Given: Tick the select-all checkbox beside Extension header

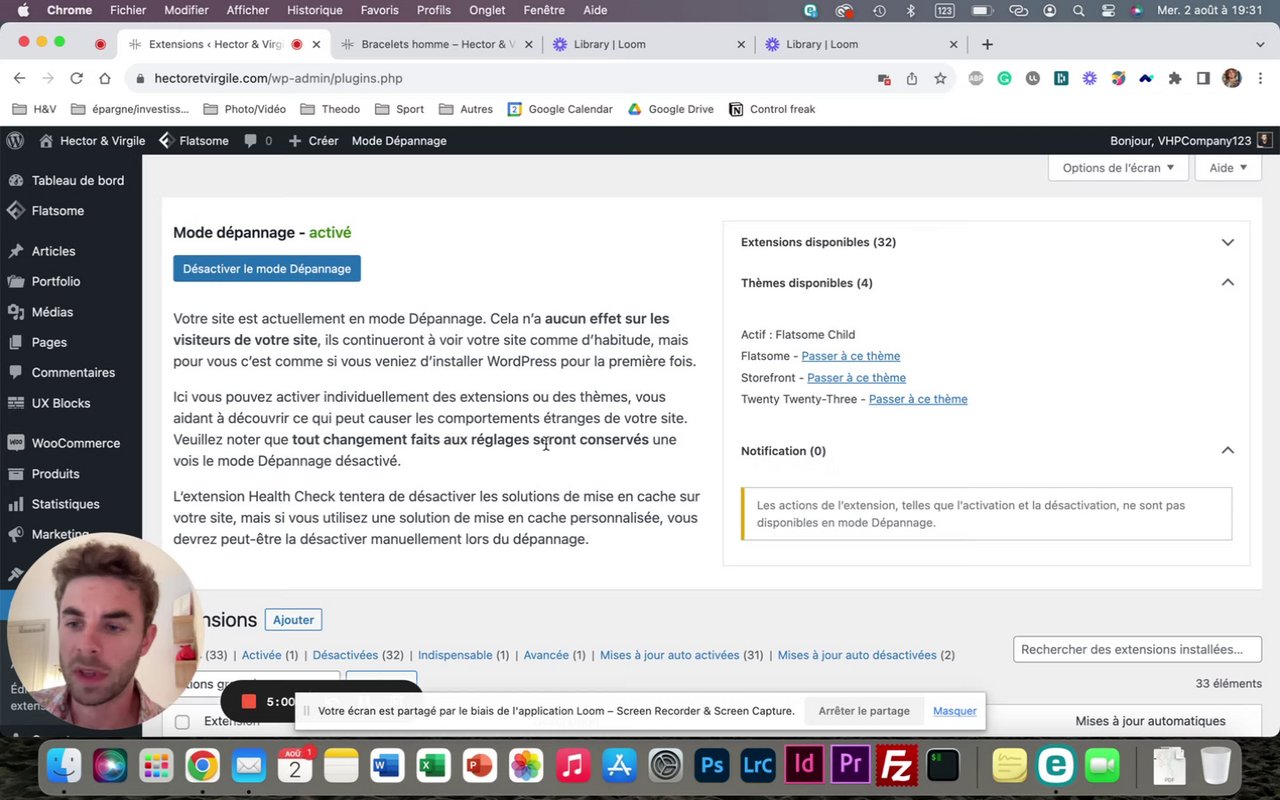Looking at the screenshot, I should click(x=182, y=722).
